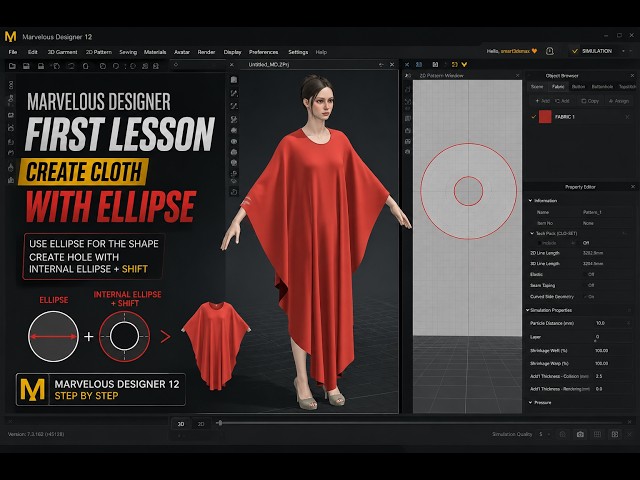Remove FABRIC 1 with its X button
The image size is (640, 480).
(627, 117)
